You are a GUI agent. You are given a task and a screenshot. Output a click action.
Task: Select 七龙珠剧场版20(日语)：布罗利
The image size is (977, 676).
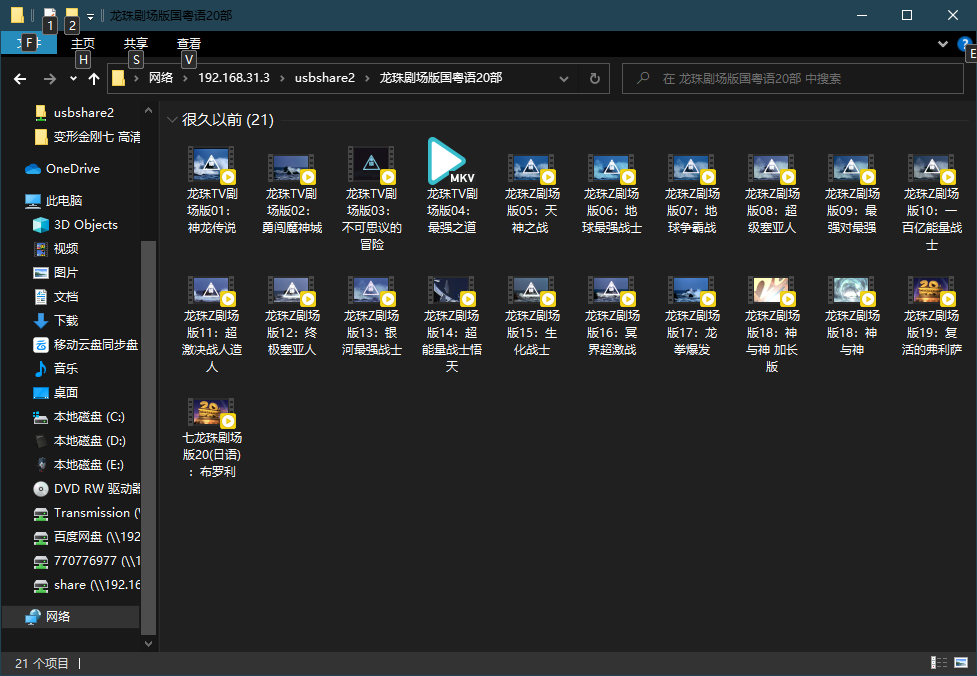tap(211, 438)
